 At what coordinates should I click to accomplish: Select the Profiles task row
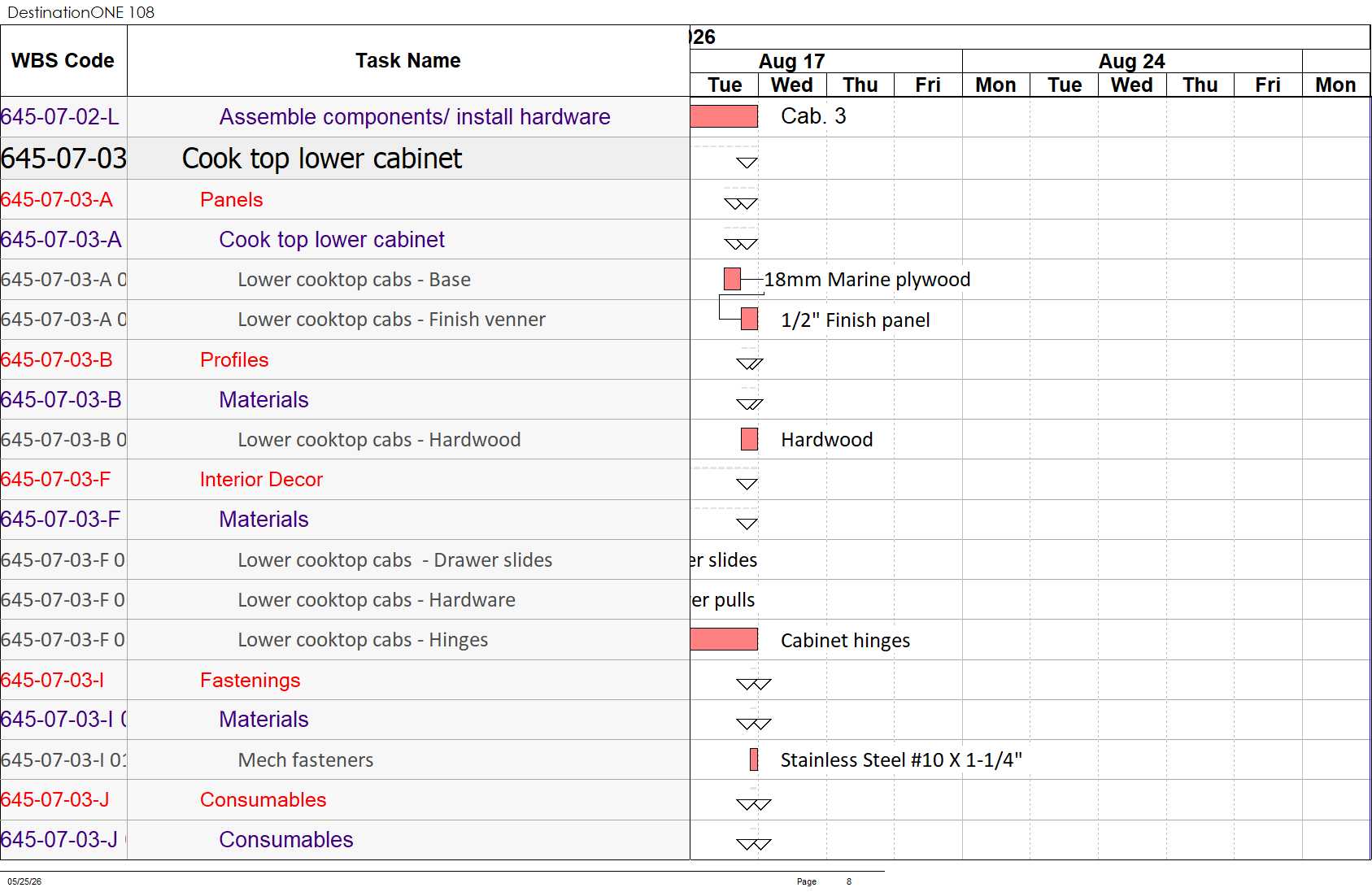pos(234,359)
